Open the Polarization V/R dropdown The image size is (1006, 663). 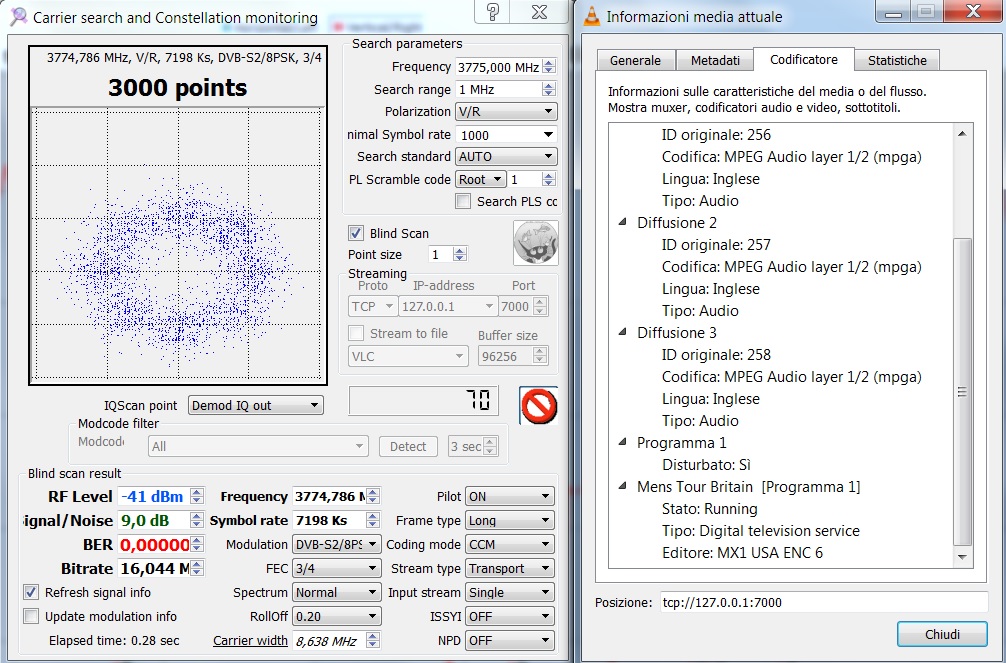click(x=506, y=112)
